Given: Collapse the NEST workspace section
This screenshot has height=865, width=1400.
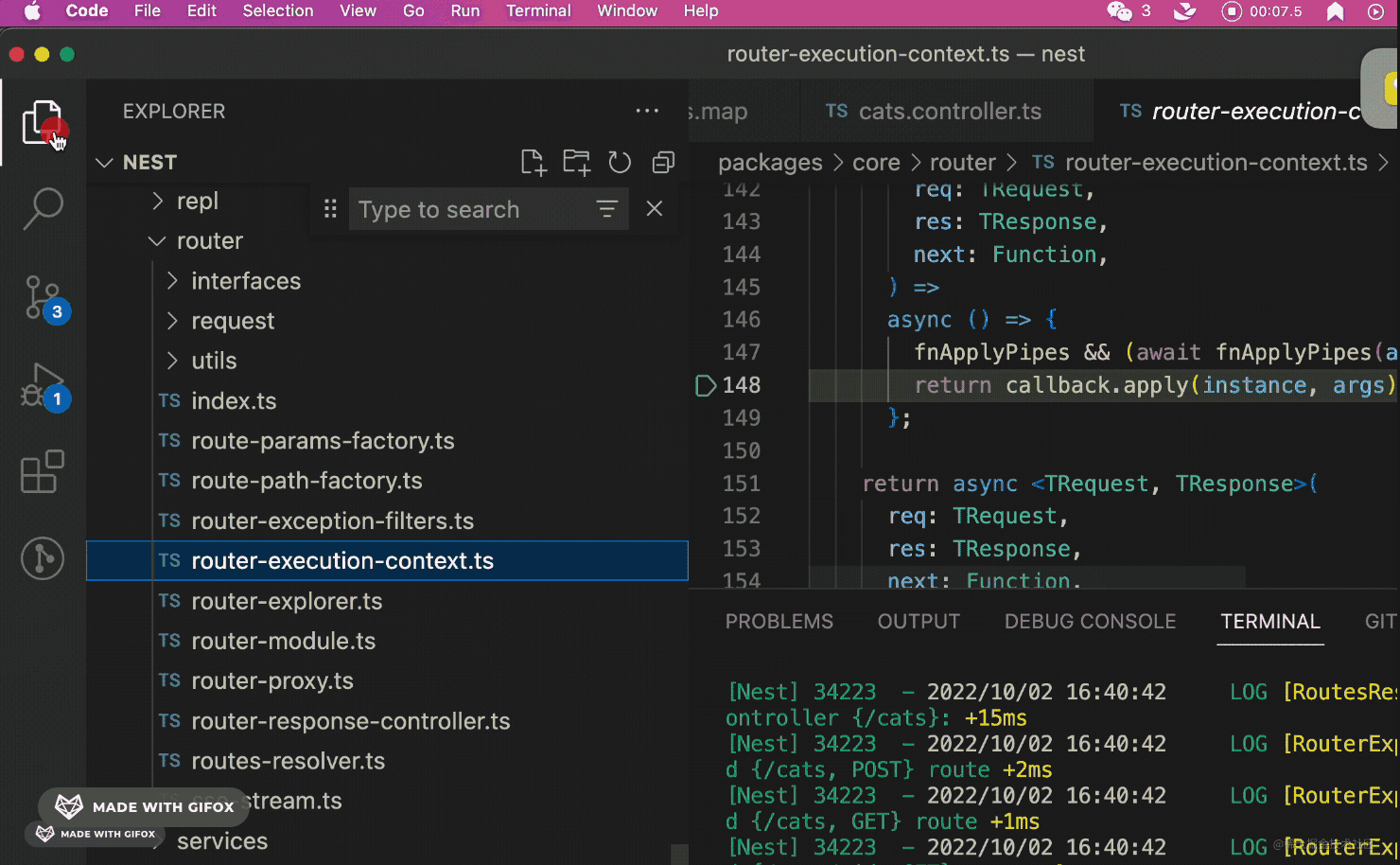Looking at the screenshot, I should click(104, 163).
